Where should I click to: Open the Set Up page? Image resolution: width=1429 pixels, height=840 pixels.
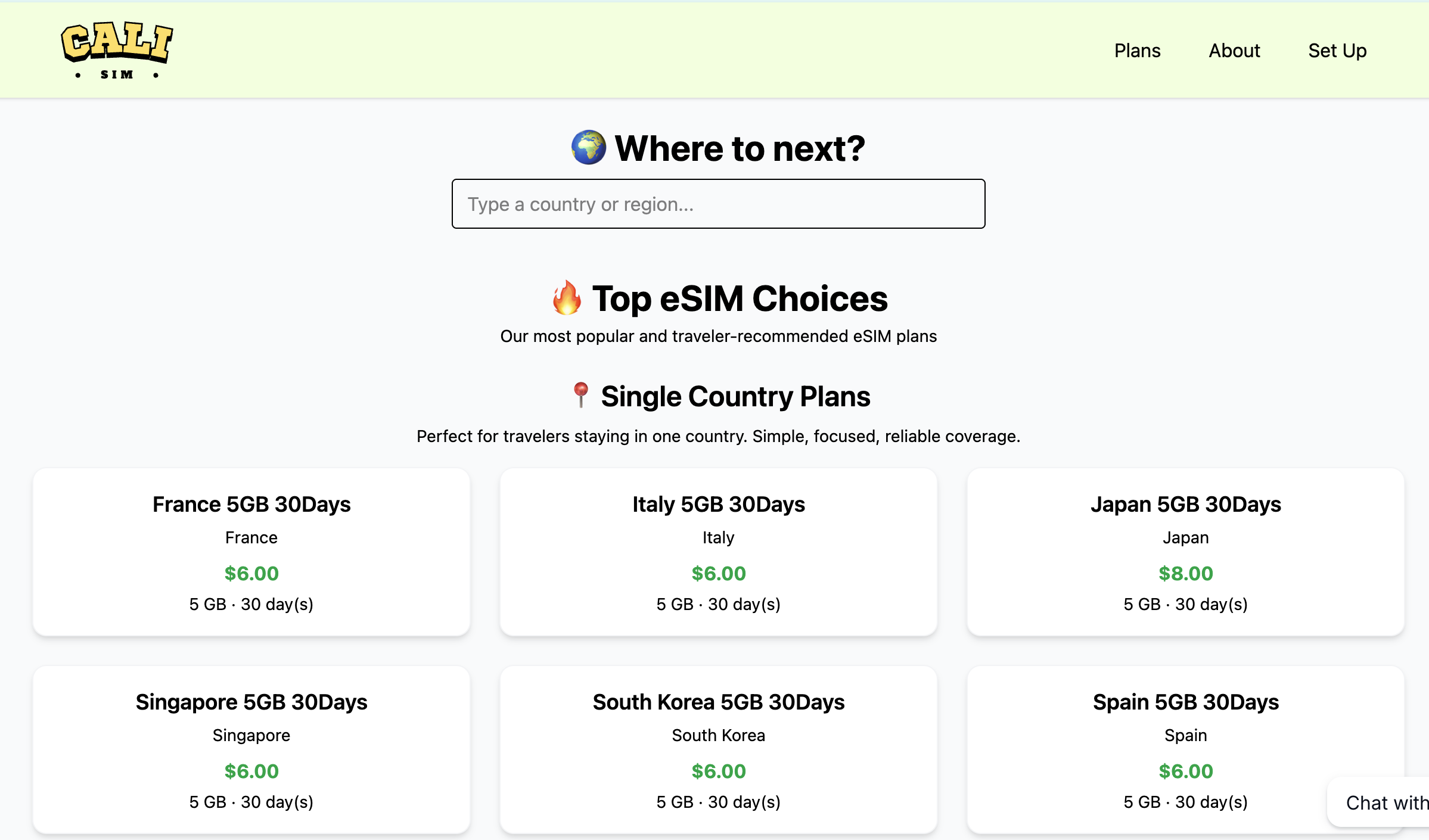tap(1337, 50)
